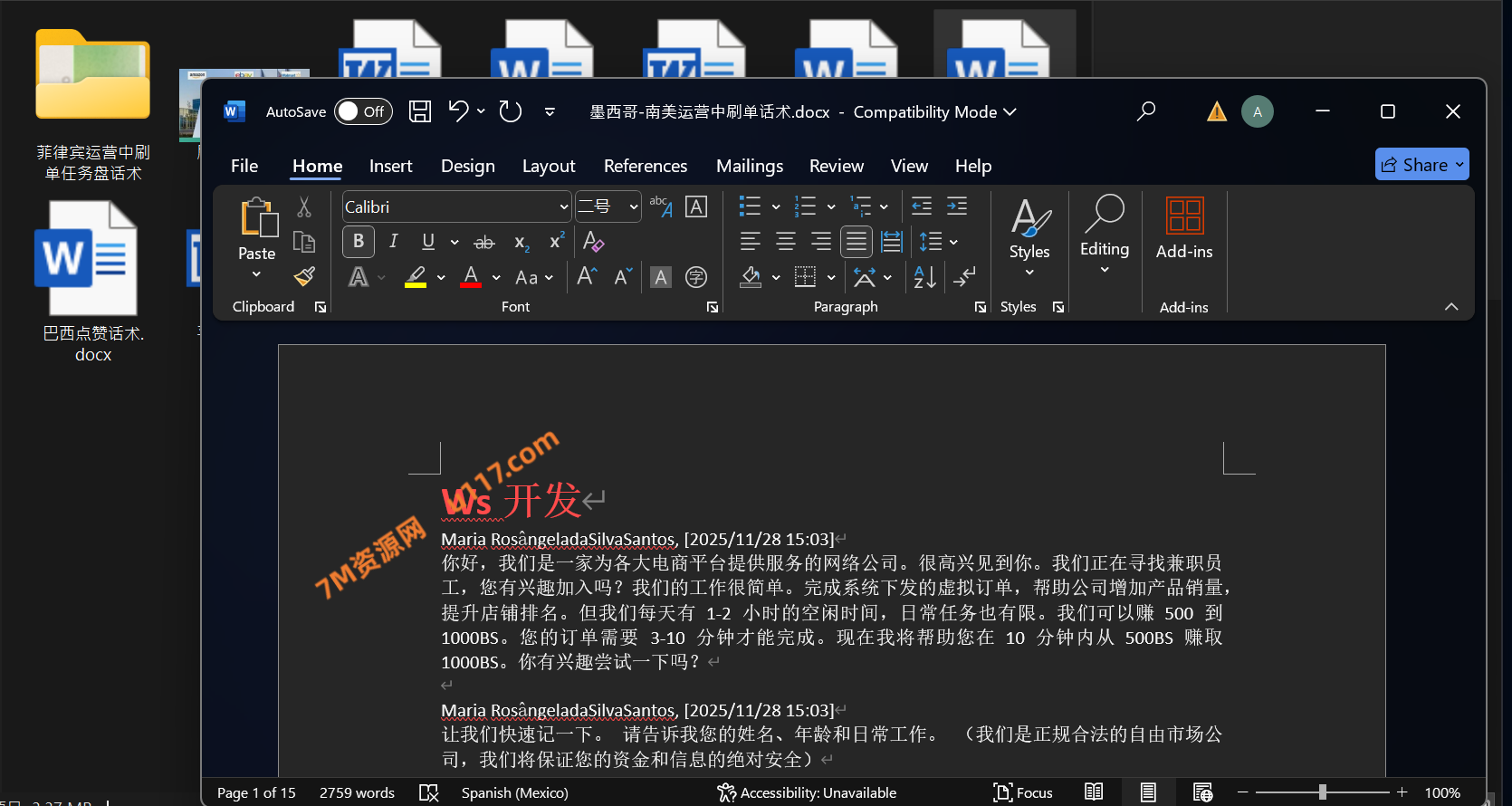Click the Sort A-Z icon
The image size is (1512, 806).
924,277
